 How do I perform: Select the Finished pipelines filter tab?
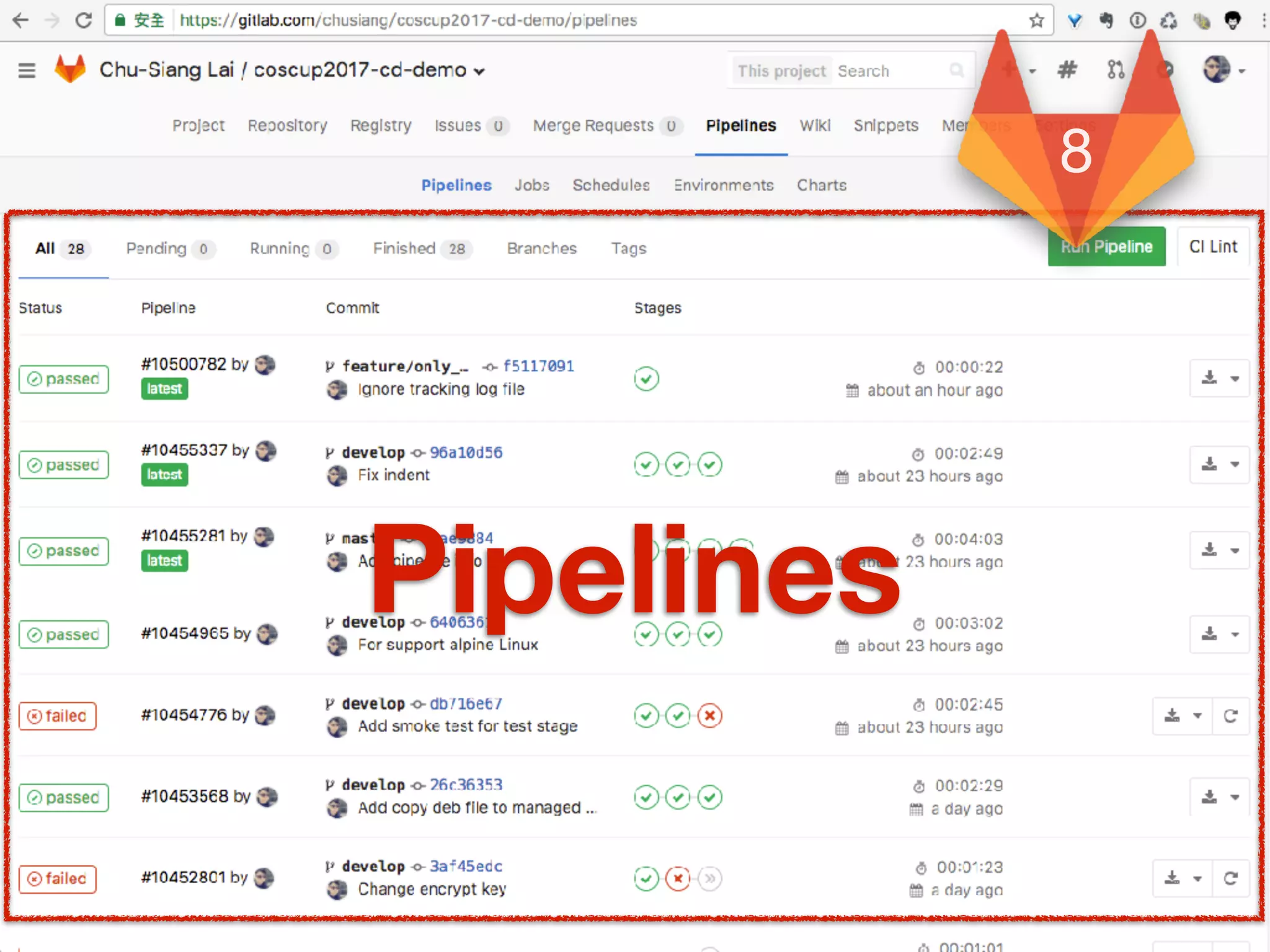pos(422,249)
